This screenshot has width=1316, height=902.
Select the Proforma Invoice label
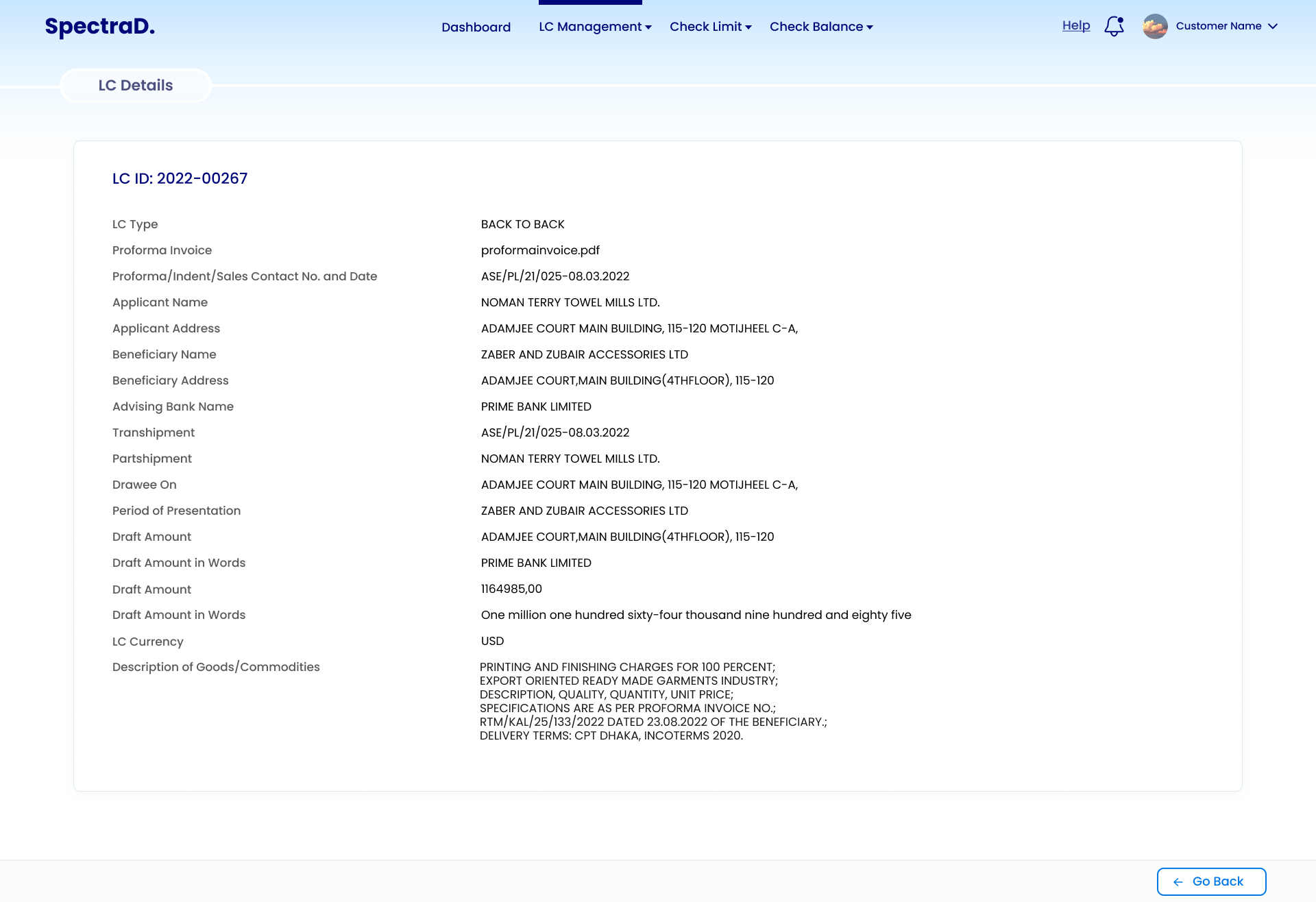tap(162, 250)
